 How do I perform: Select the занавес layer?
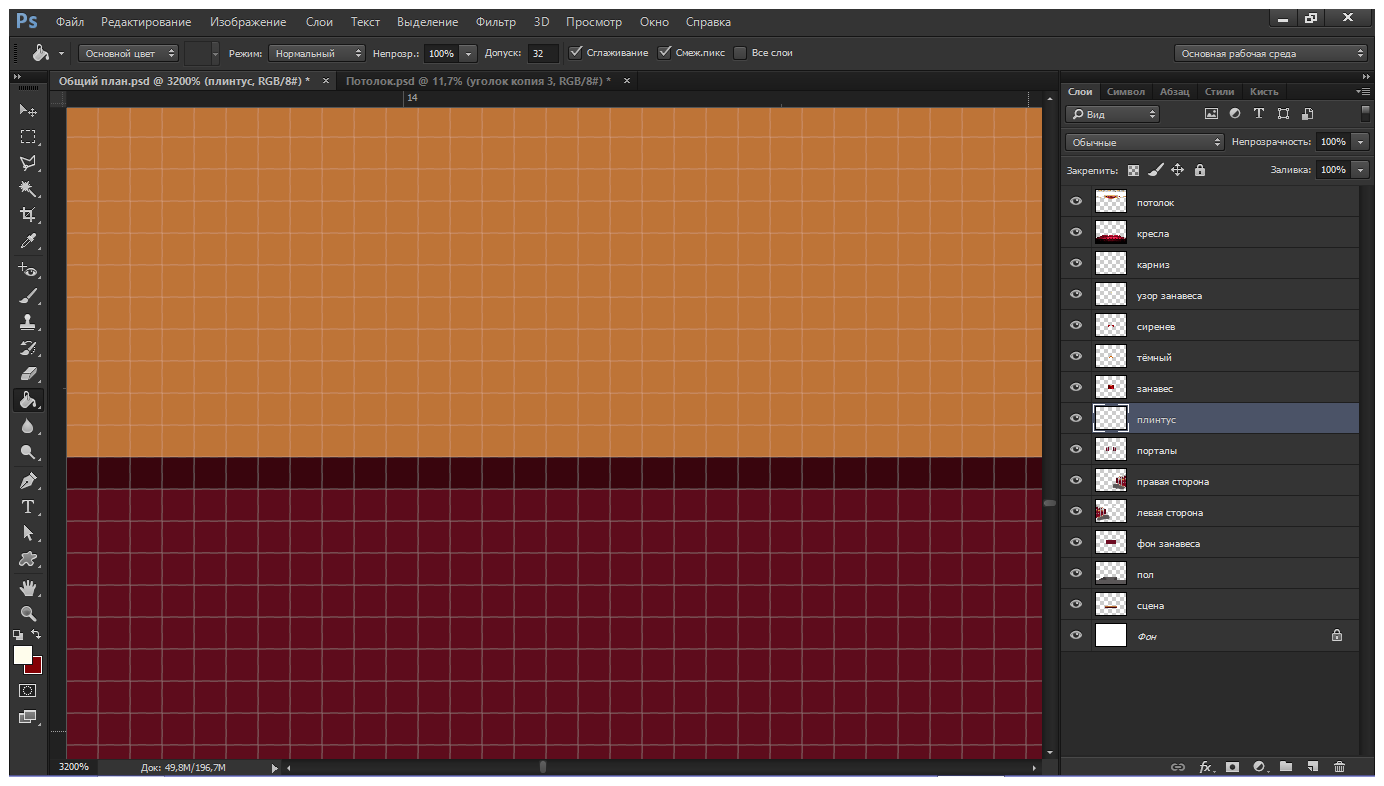(1210, 388)
